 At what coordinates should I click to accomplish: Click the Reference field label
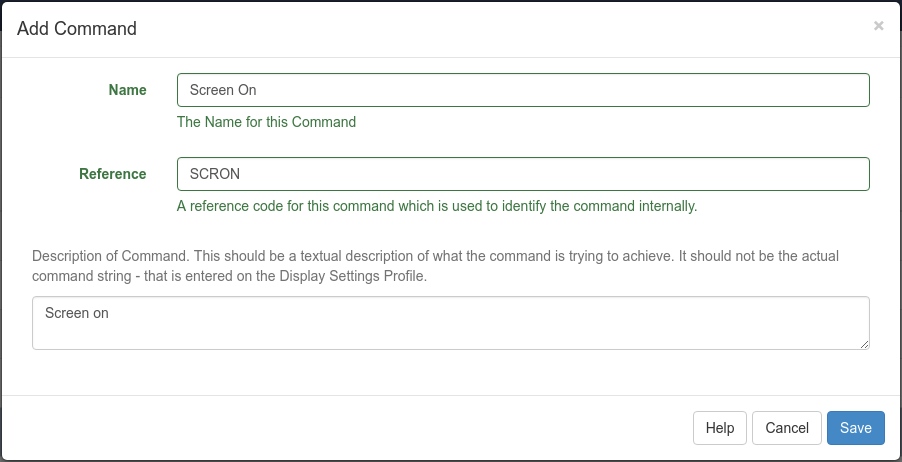[112, 174]
